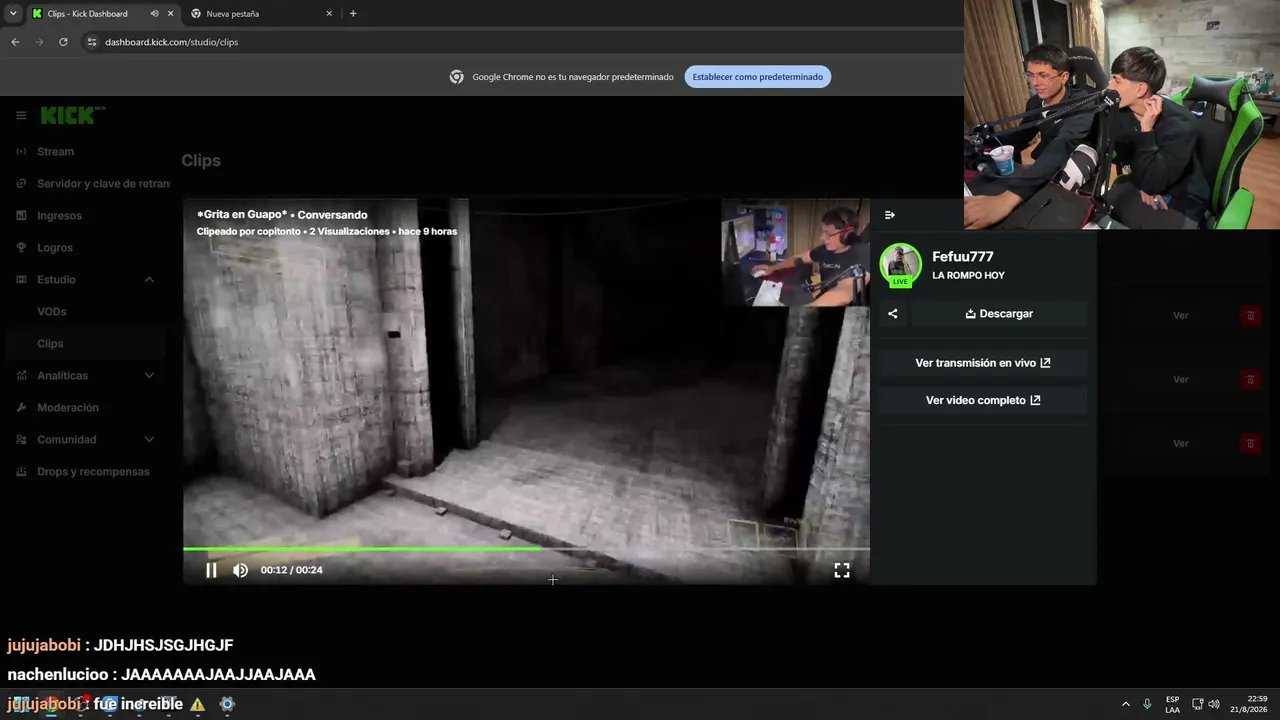Mute the clip player volume
Image resolution: width=1280 pixels, height=720 pixels.
[x=240, y=570]
